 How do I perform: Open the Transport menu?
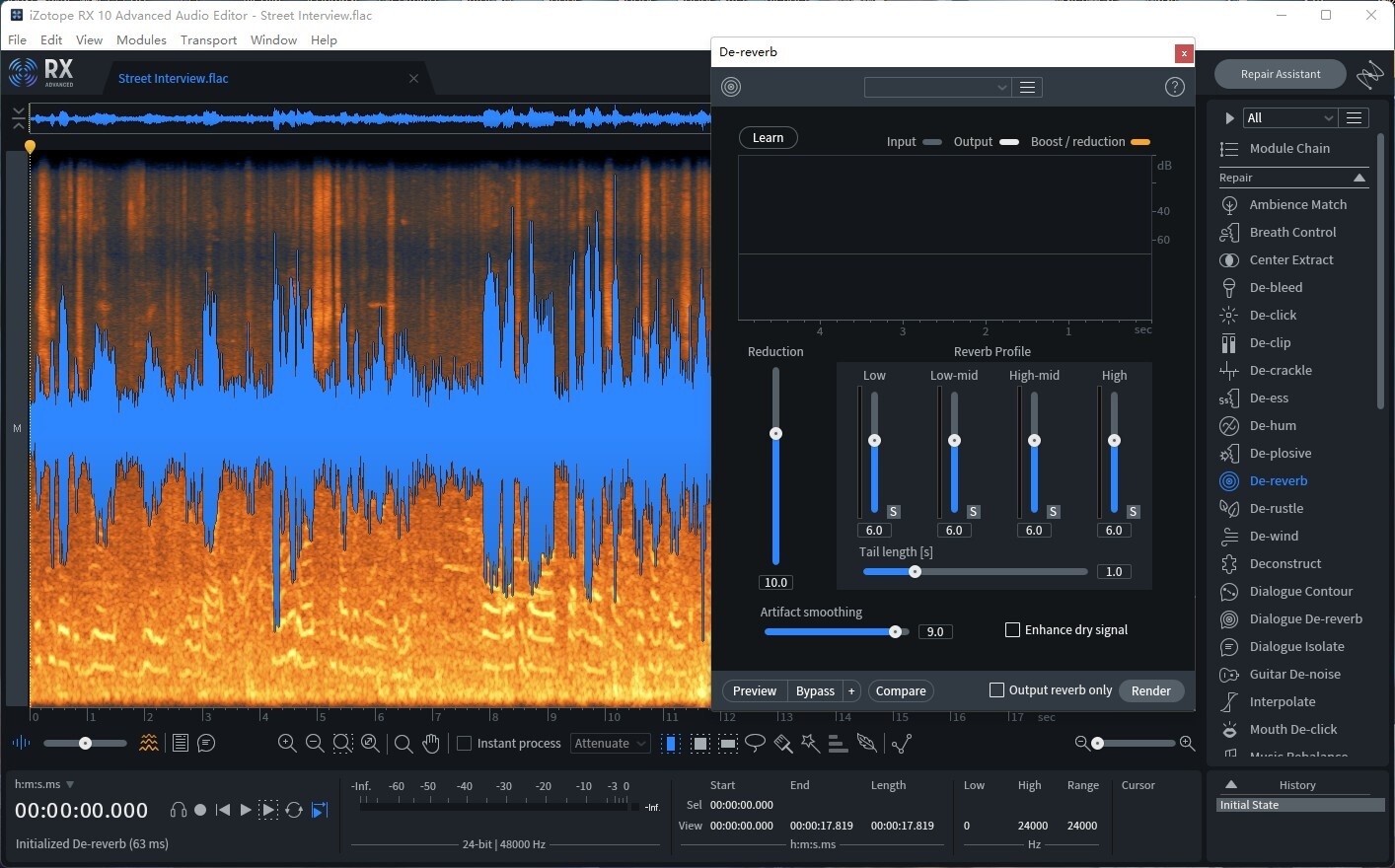[208, 39]
